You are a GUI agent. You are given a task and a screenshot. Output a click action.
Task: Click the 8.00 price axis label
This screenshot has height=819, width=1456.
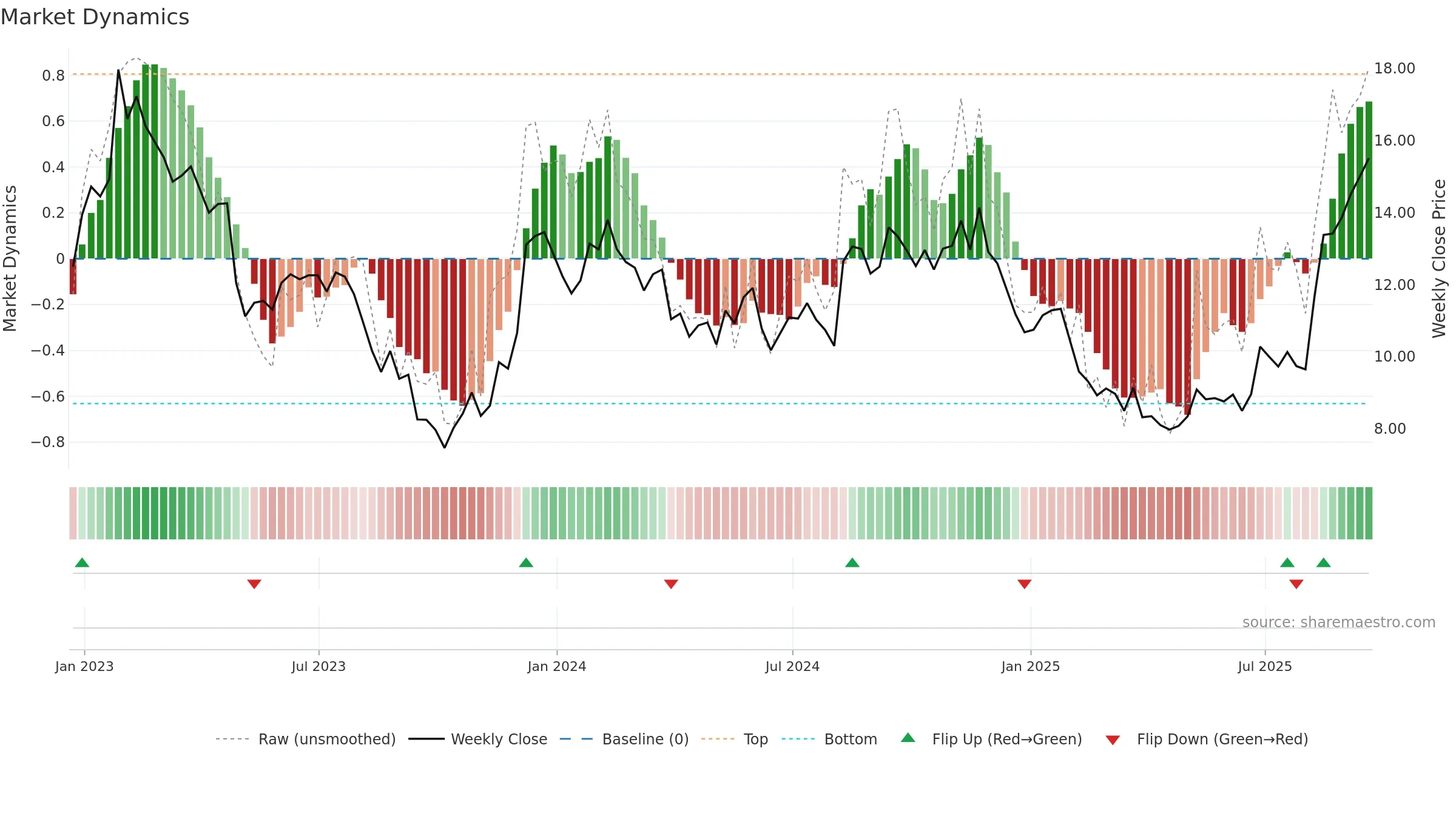tap(1390, 429)
